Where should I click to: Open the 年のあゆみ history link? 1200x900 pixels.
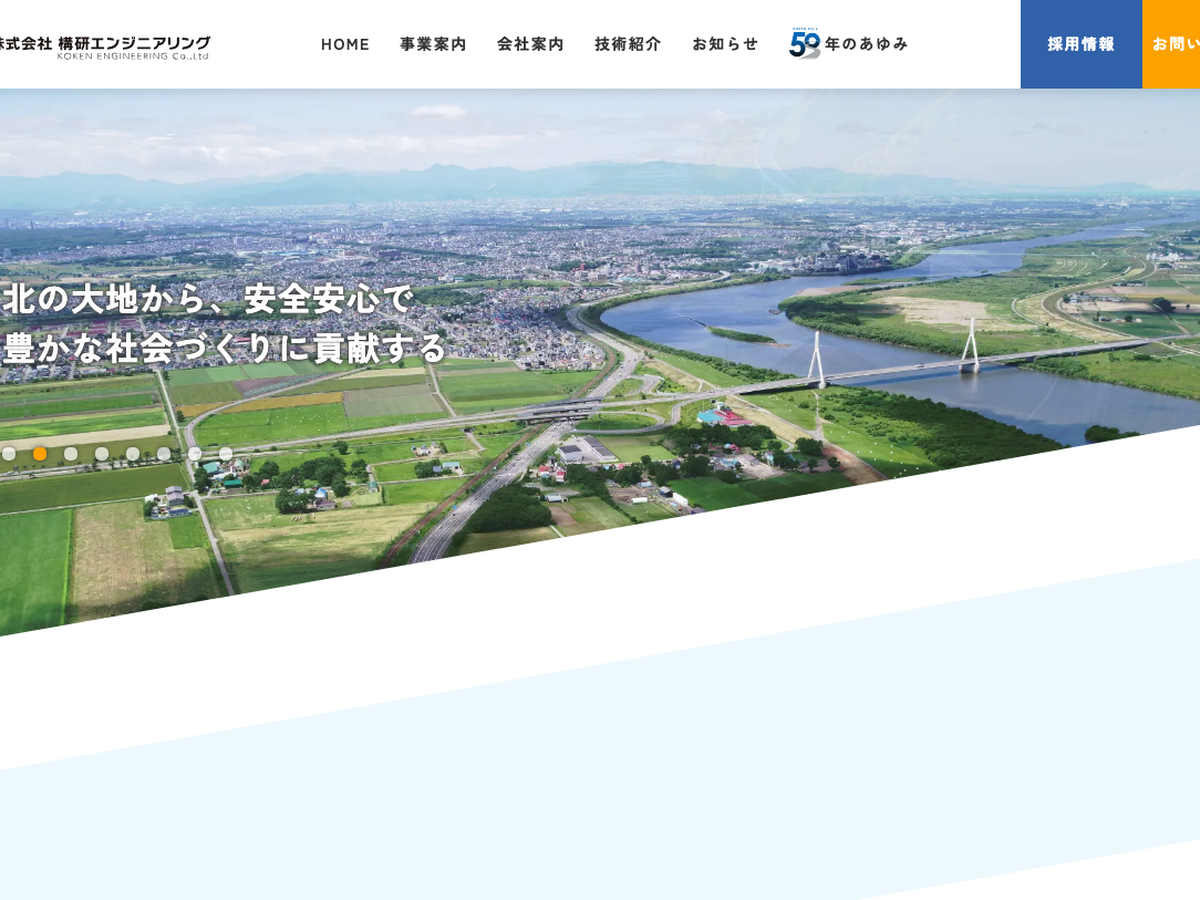(866, 44)
